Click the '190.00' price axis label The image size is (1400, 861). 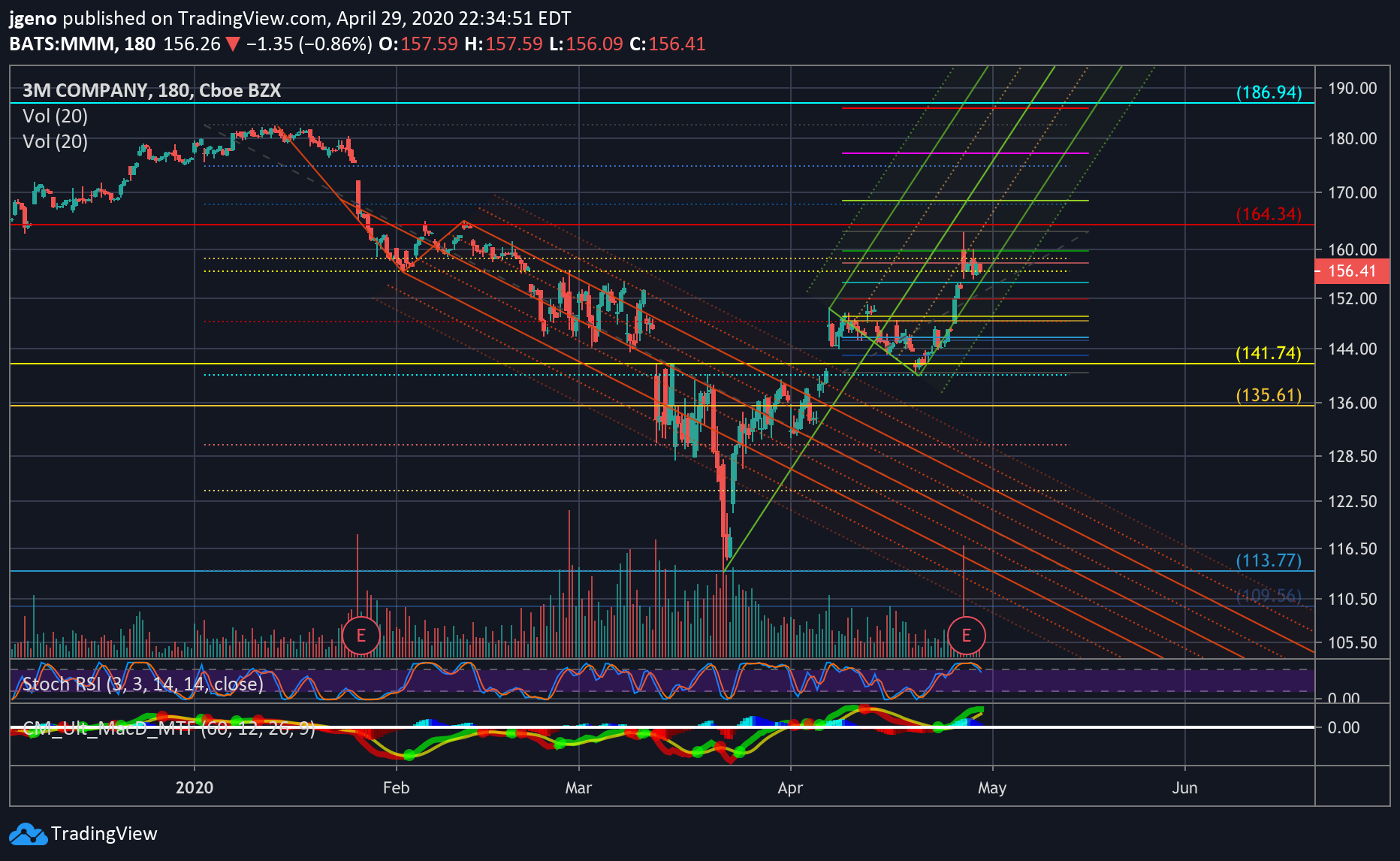1353,88
